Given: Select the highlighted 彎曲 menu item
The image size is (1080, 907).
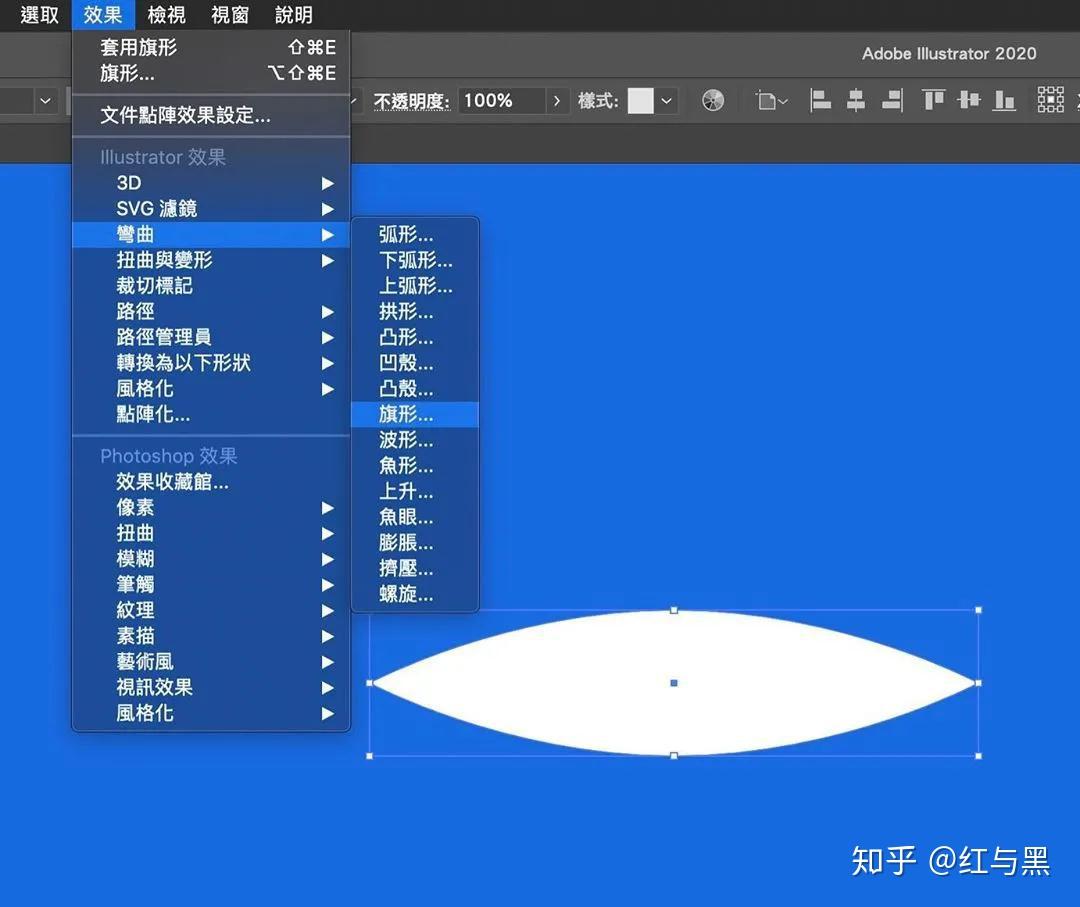Looking at the screenshot, I should point(211,234).
